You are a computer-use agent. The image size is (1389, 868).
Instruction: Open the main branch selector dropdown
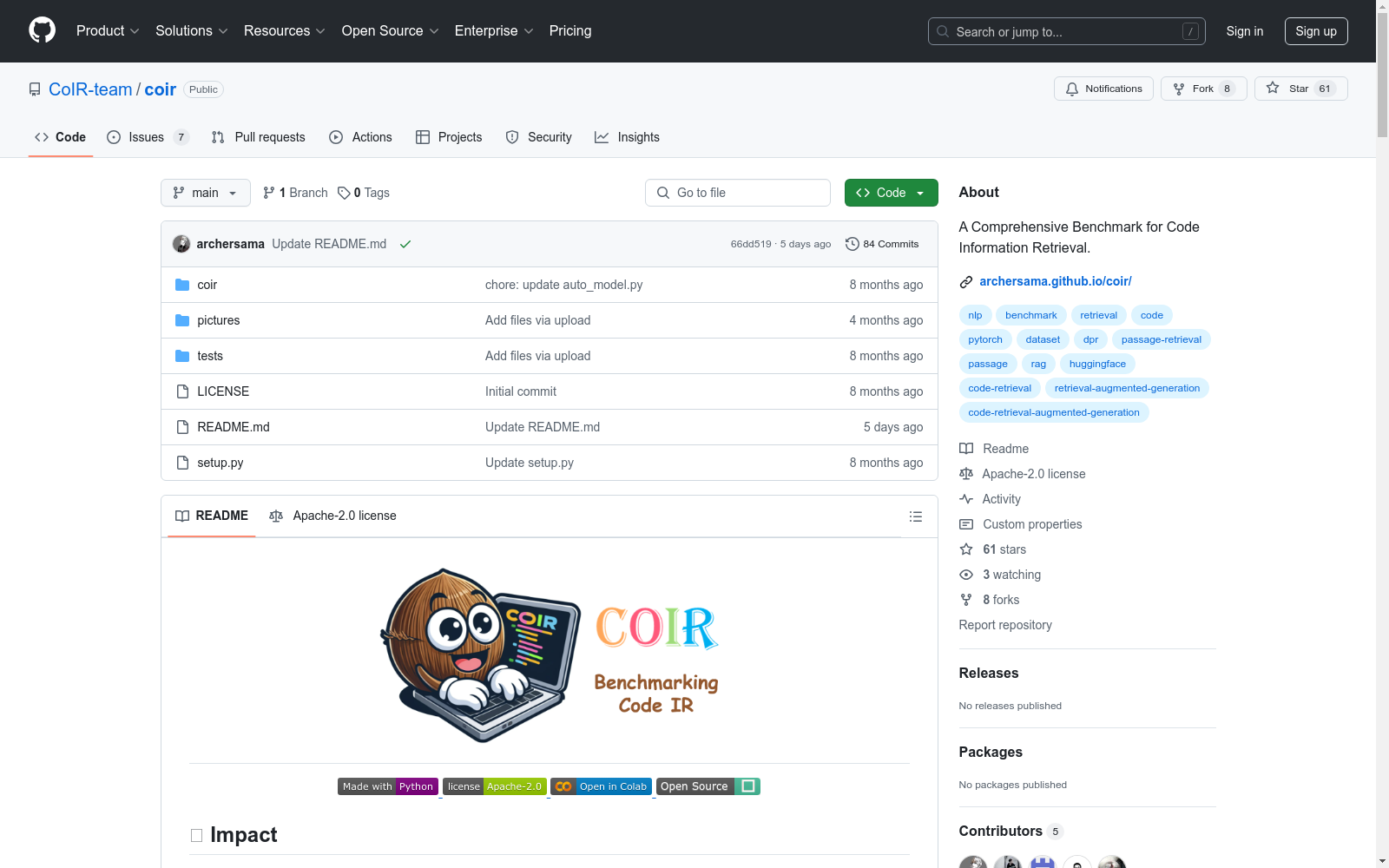point(206,193)
